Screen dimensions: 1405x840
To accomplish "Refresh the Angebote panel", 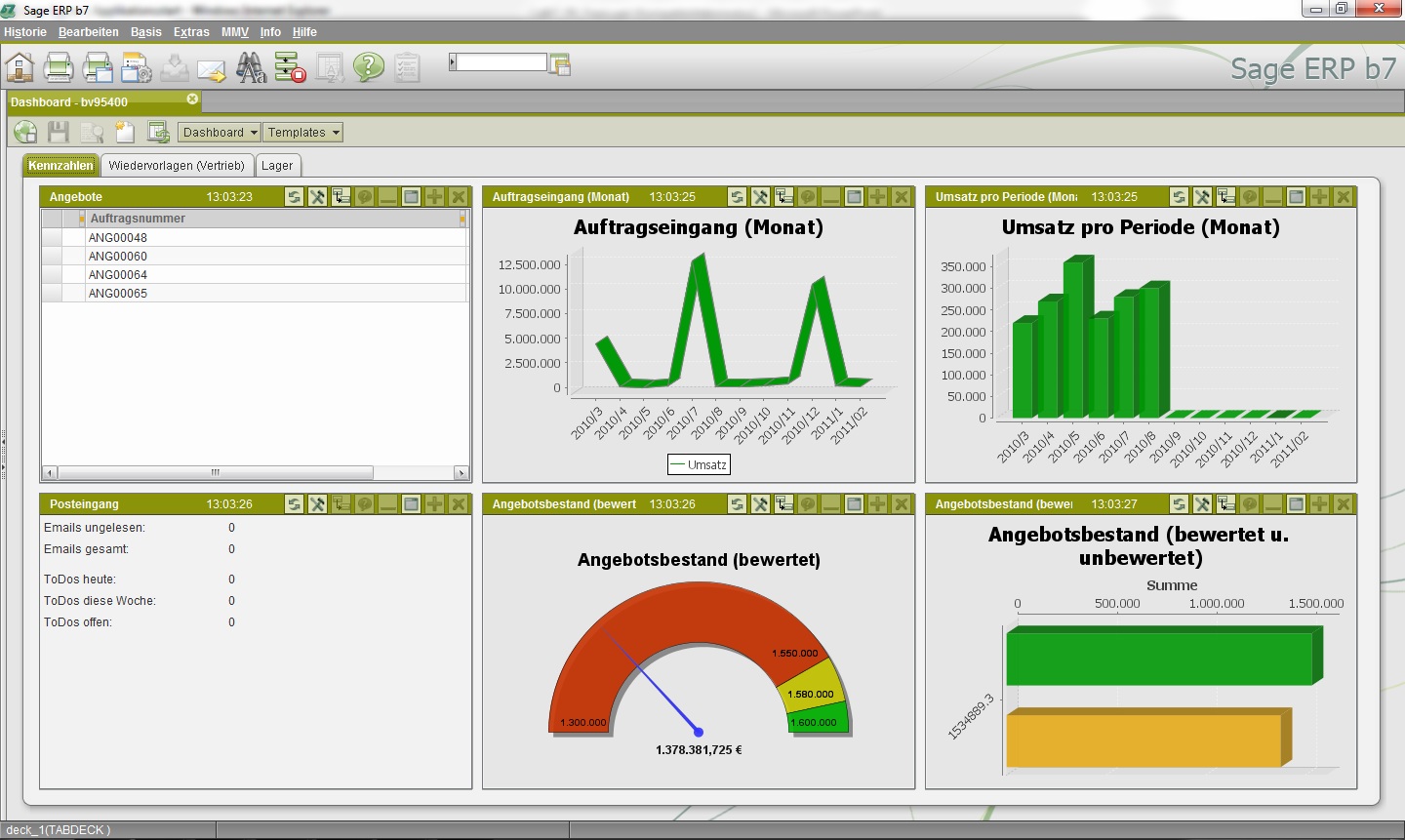I will pos(294,197).
